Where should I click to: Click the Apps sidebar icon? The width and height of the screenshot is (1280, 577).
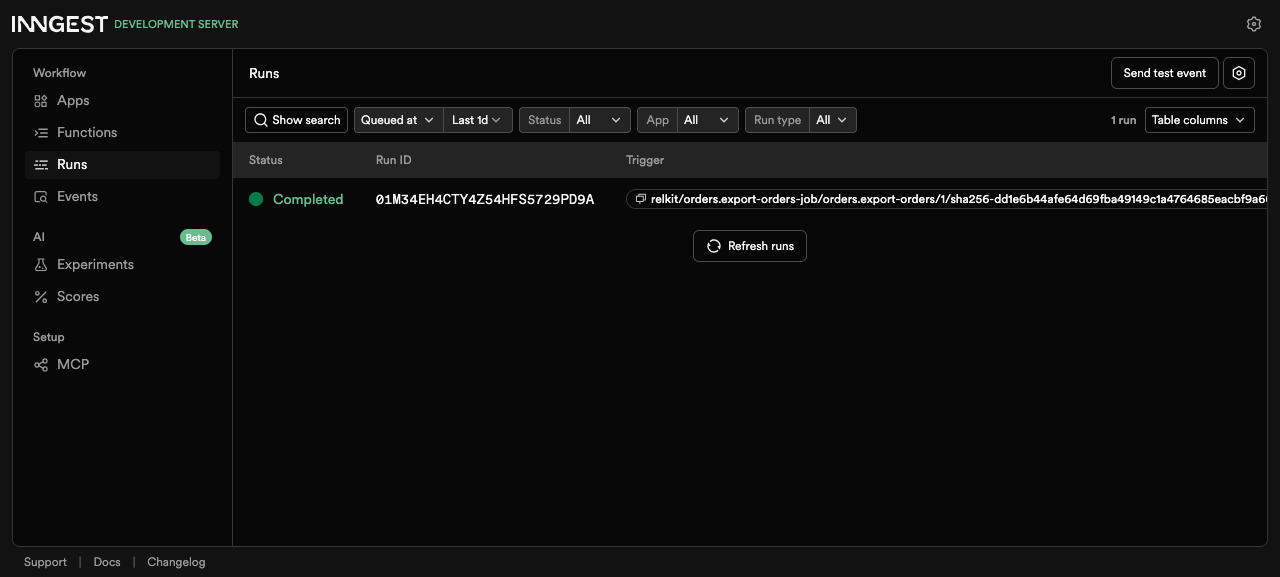pos(41,101)
